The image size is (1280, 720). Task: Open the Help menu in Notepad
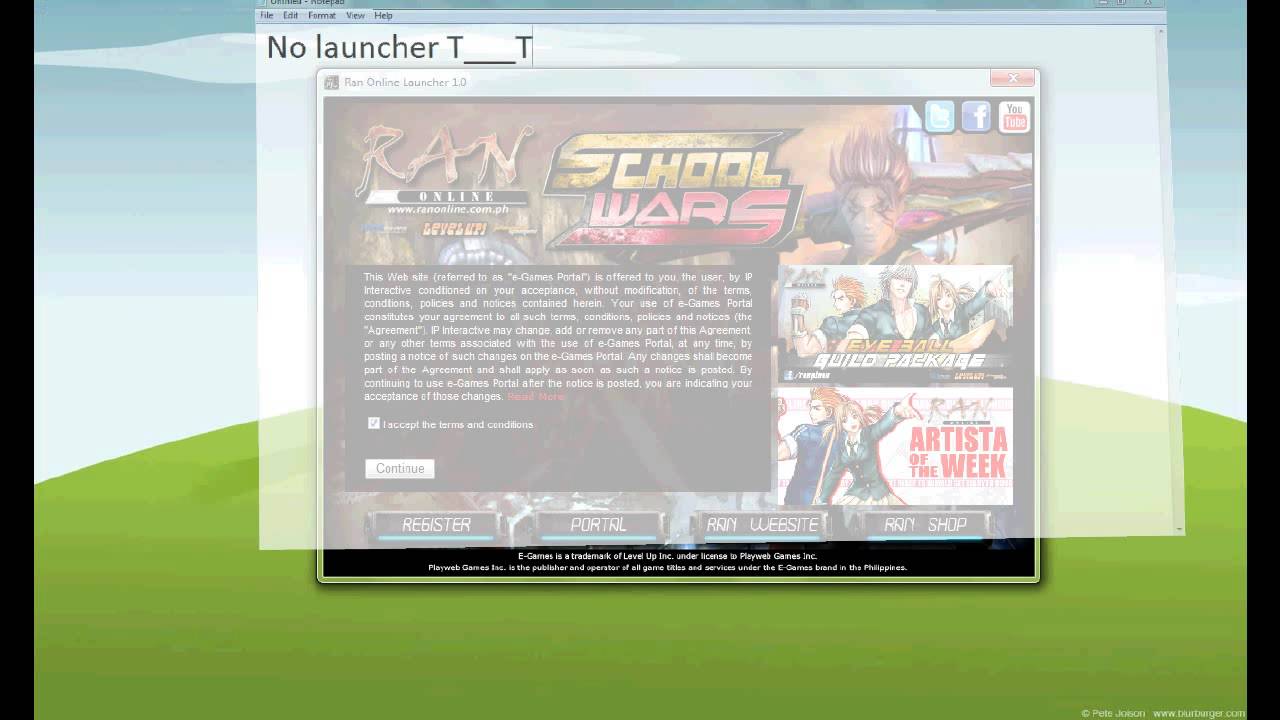click(383, 16)
